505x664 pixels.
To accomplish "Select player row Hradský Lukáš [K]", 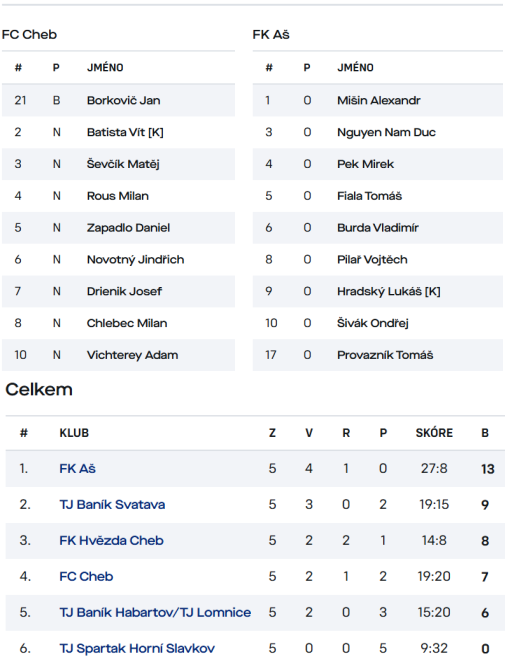I will (378, 291).
